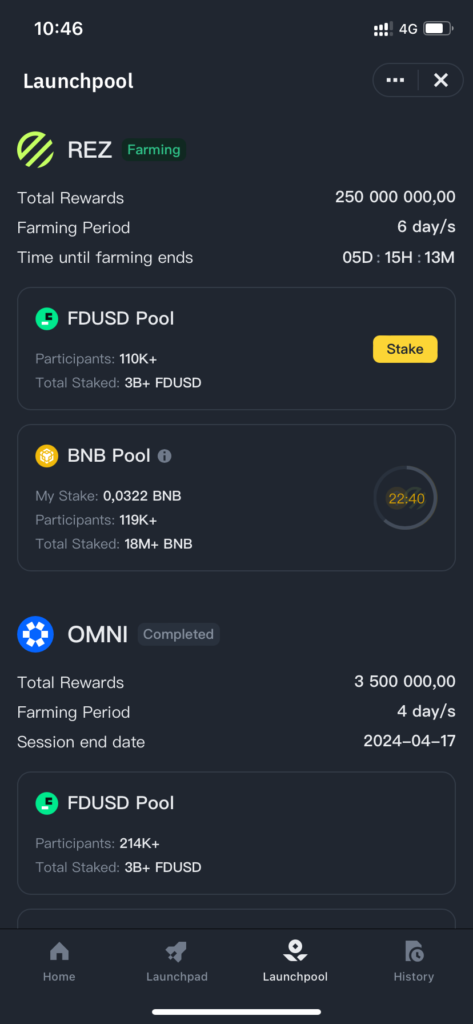
Task: Go to the Home tab
Action: 59,963
